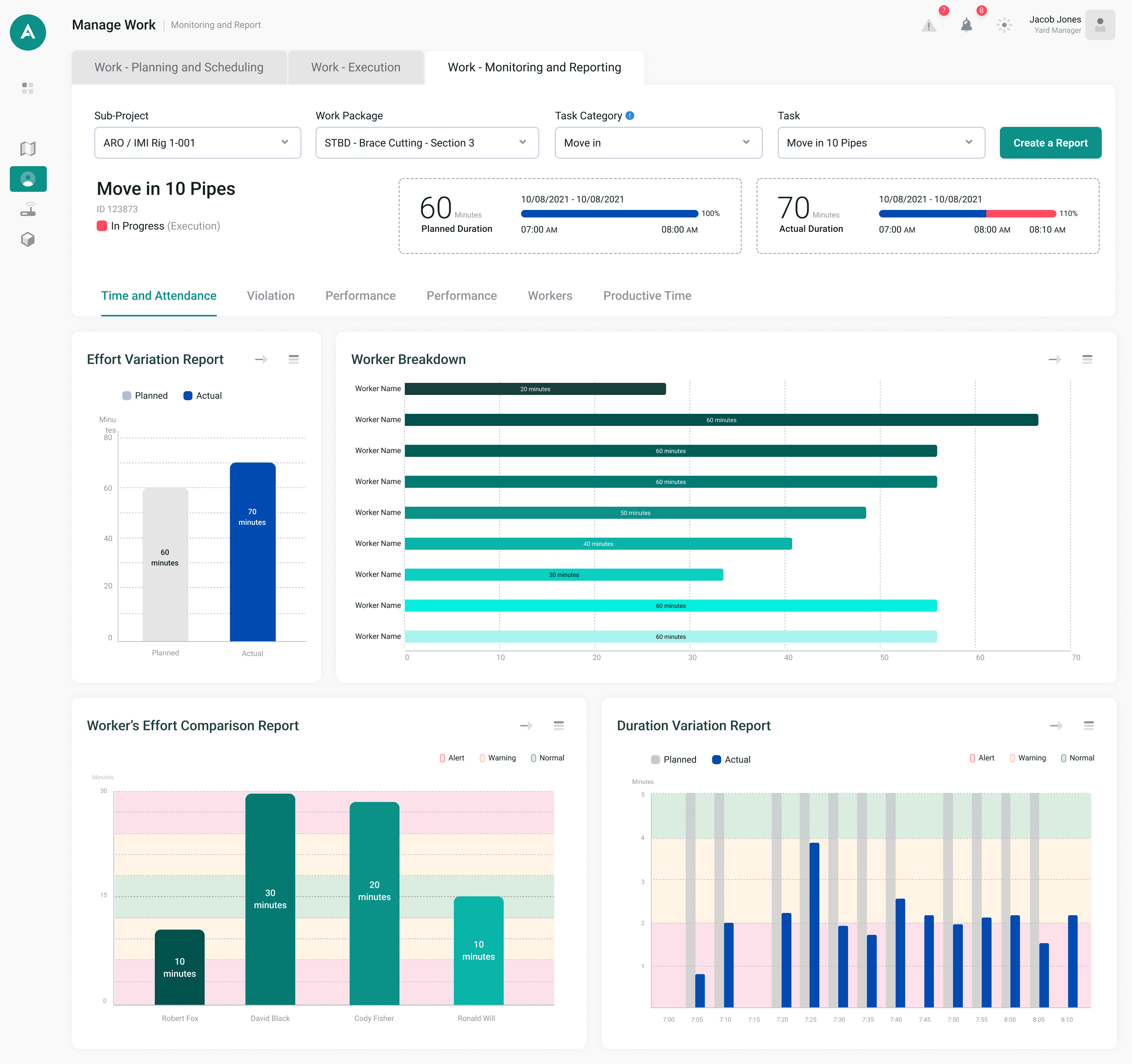Toggle Actual legend in Duration Variation Report
This screenshot has height=1064, width=1132.
point(731,759)
